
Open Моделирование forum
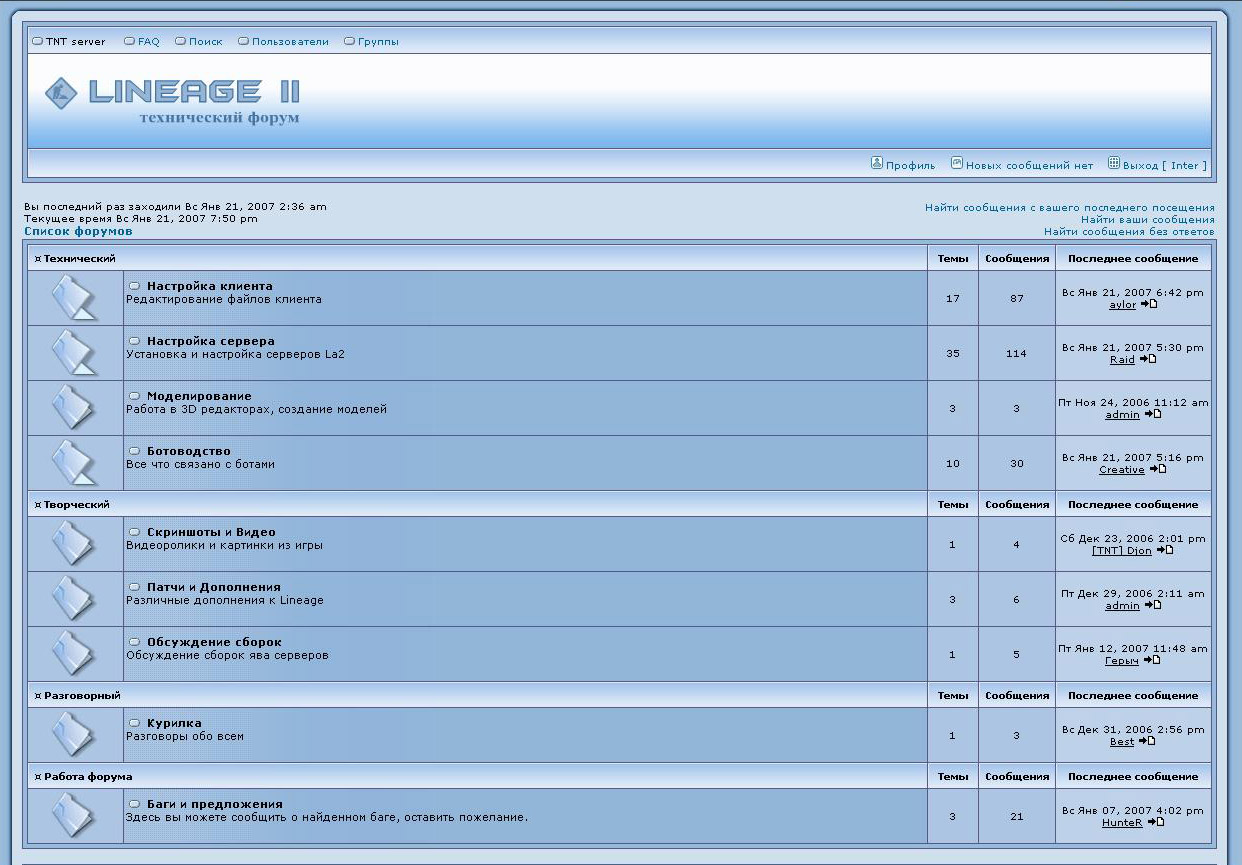(x=199, y=396)
